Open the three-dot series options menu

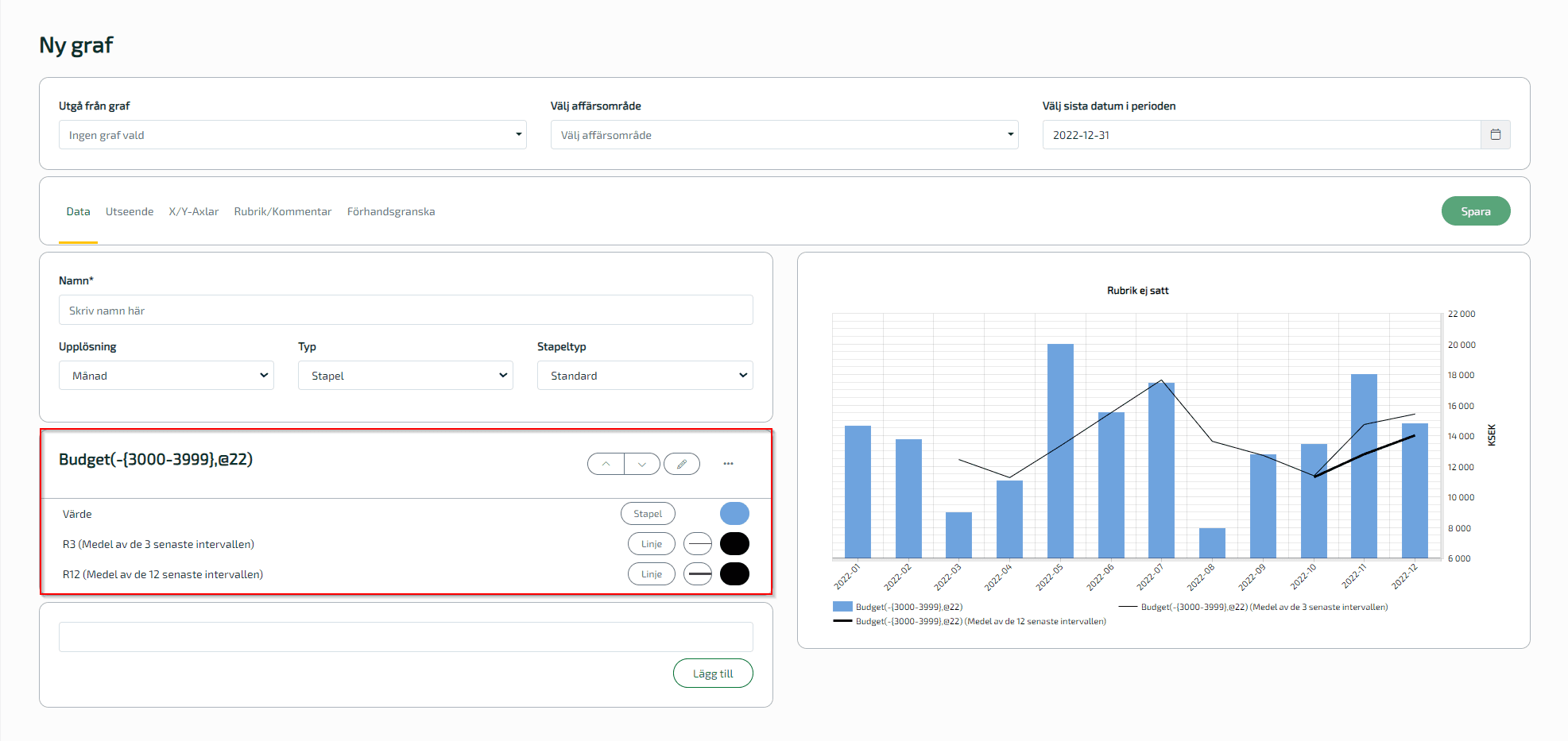[x=728, y=464]
